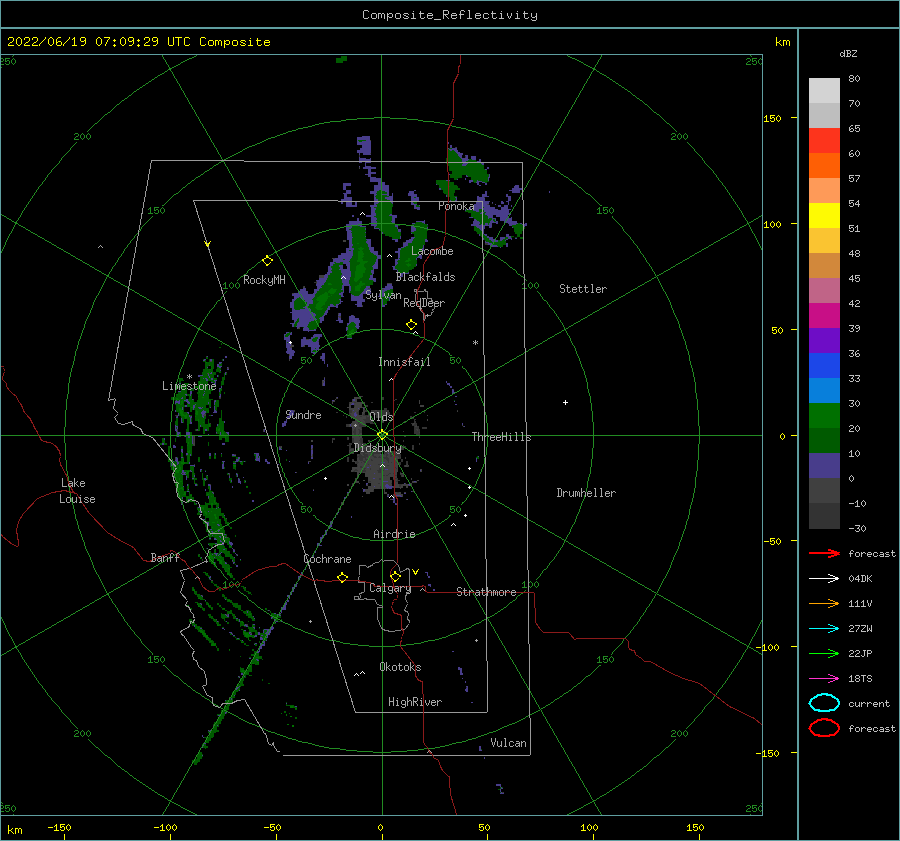The image size is (900, 841).
Task: Click the Sundre city label
Action: click(x=303, y=415)
